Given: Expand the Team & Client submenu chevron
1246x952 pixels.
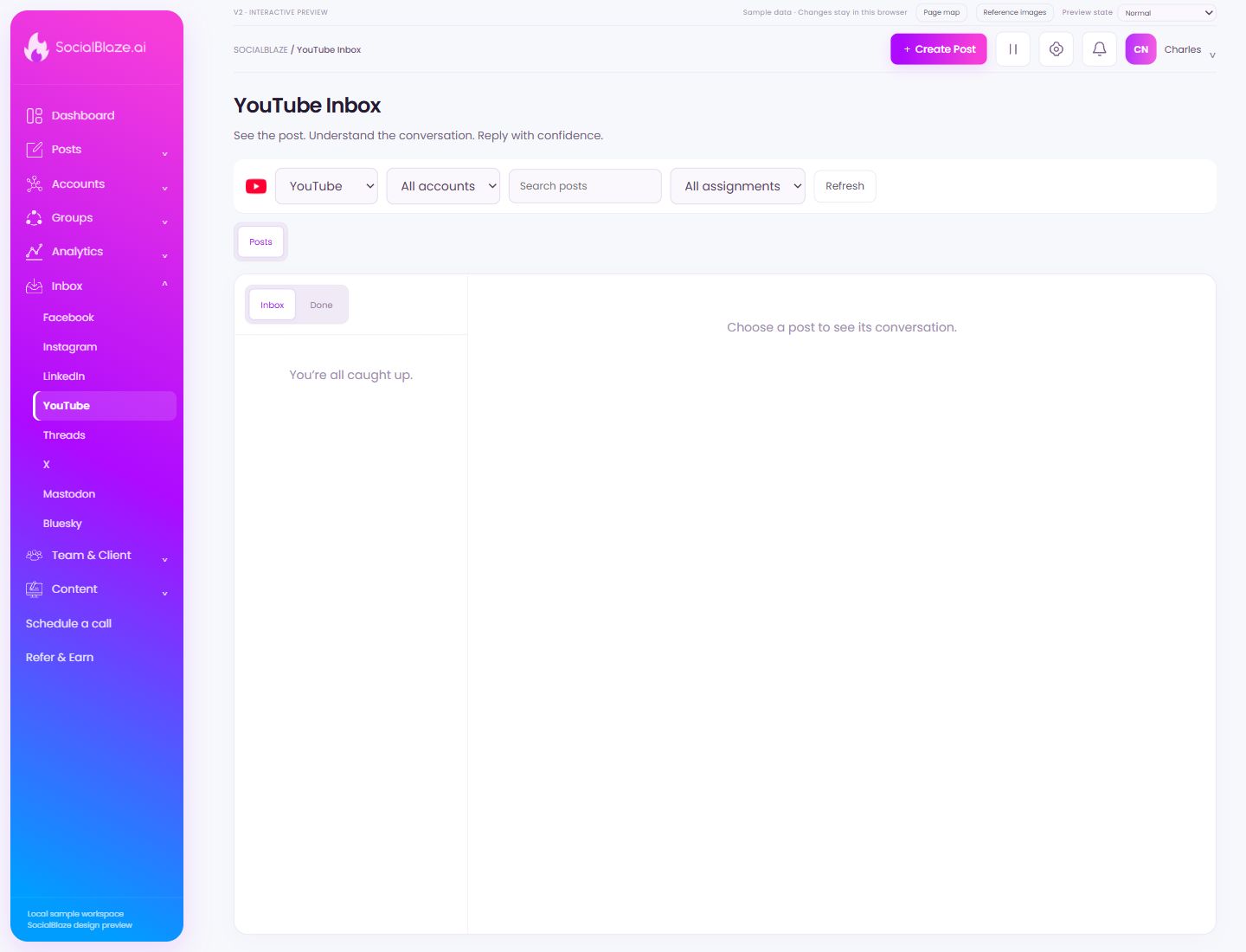Looking at the screenshot, I should click(x=164, y=559).
